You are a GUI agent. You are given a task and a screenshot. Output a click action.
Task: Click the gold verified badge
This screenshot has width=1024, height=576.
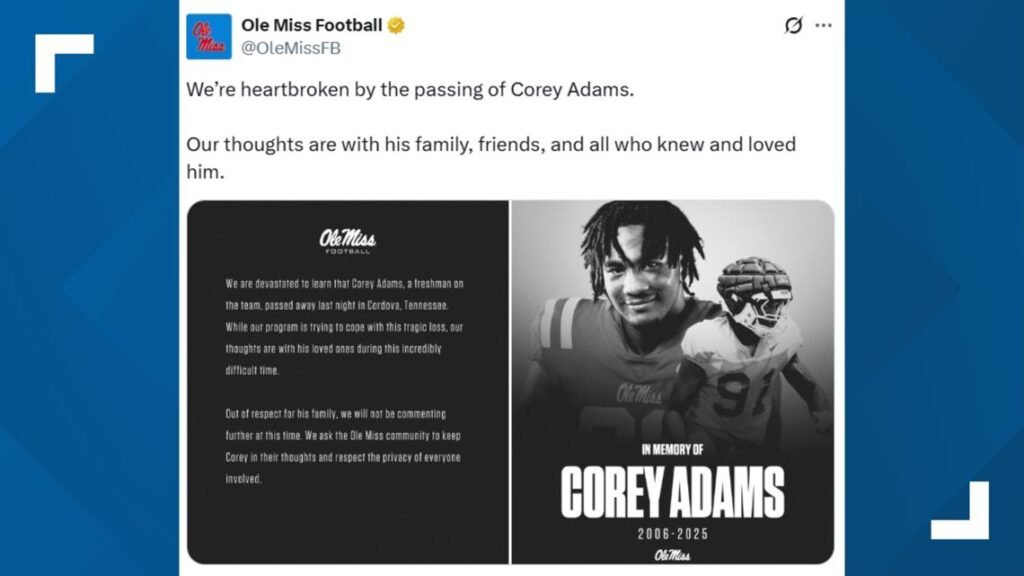tap(396, 25)
